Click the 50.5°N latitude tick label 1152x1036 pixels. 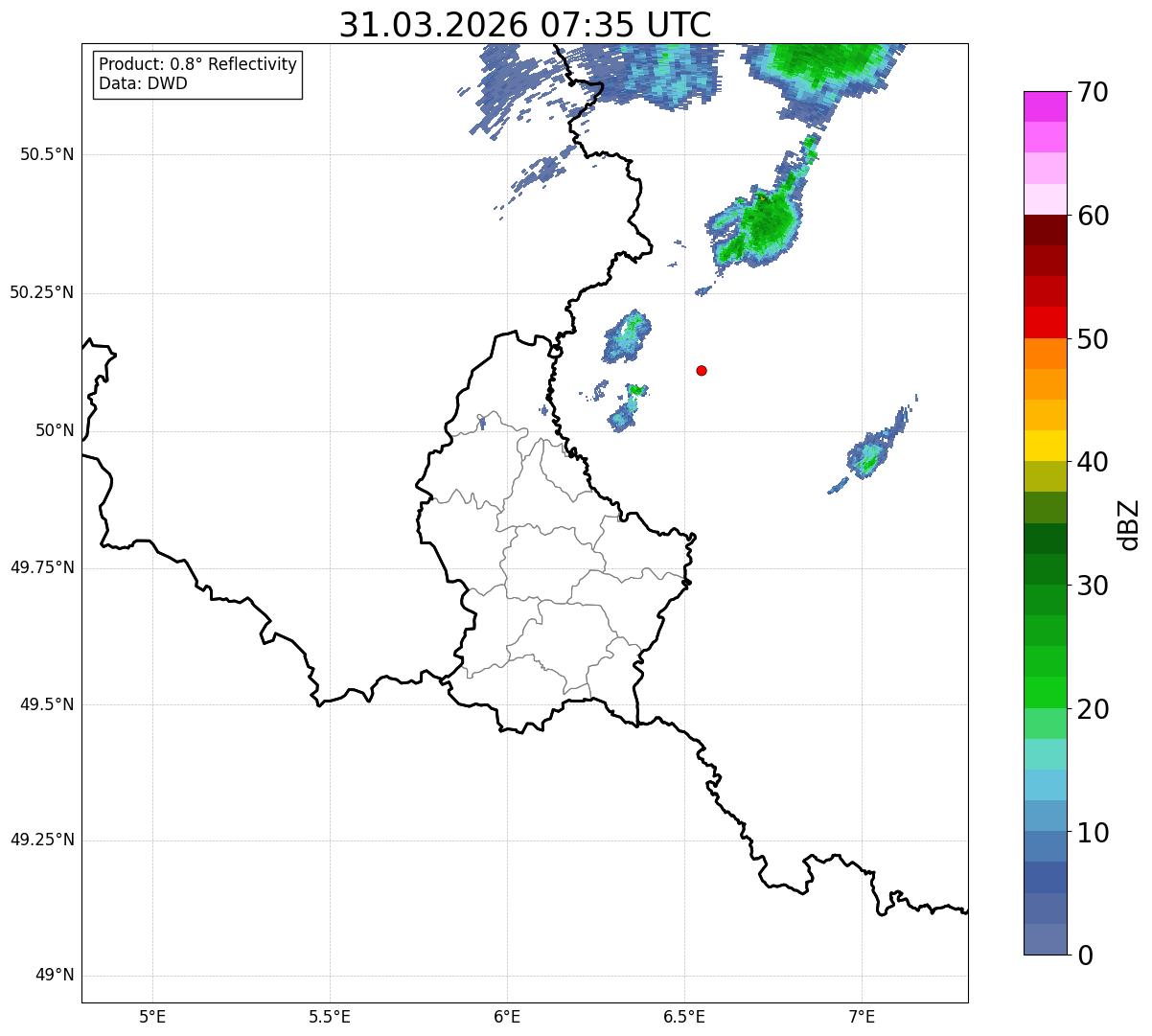(x=47, y=154)
